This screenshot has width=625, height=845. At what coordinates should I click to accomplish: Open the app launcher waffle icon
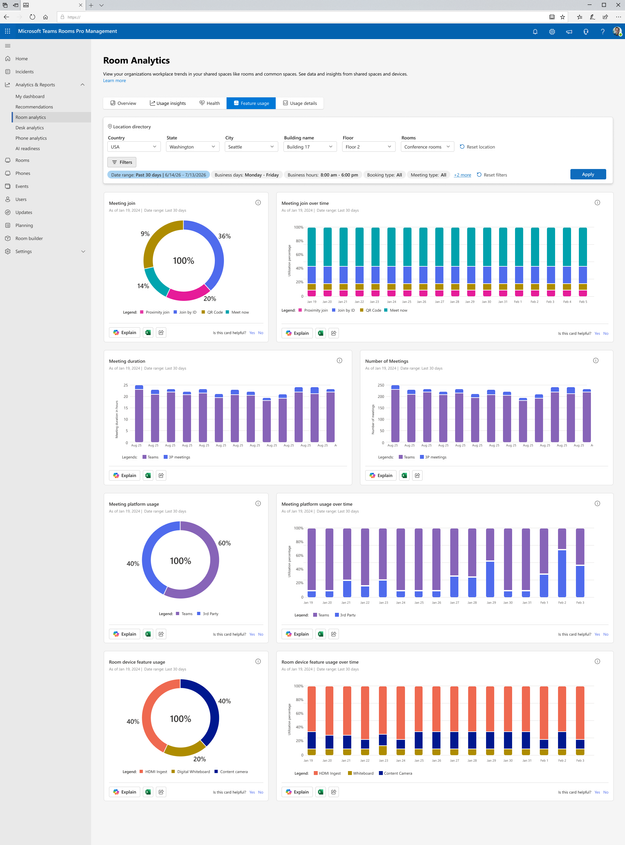(8, 31)
